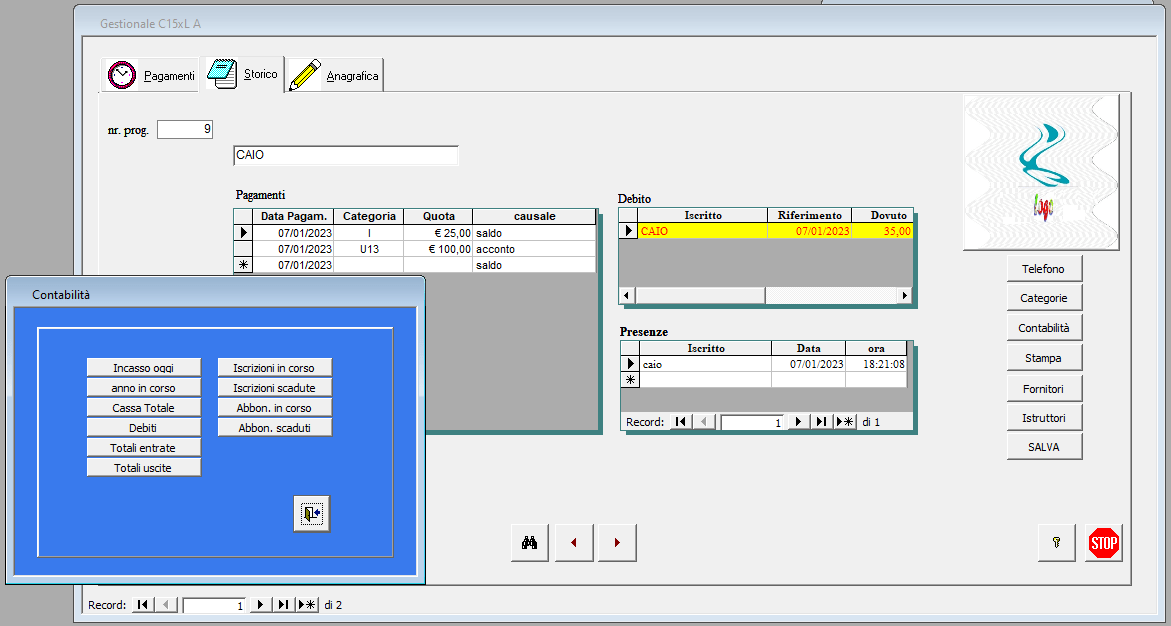
Task: Close Contabilità with the exit door icon
Action: click(x=311, y=513)
